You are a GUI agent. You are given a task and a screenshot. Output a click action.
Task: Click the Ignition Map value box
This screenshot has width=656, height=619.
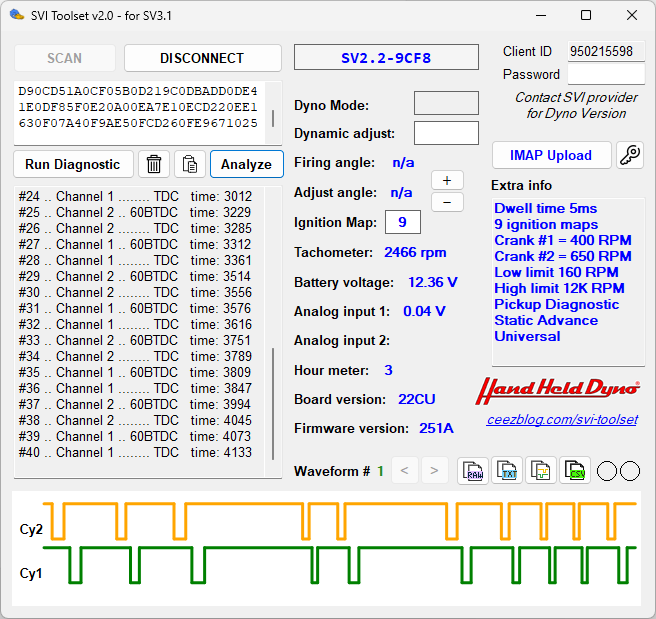(402, 222)
